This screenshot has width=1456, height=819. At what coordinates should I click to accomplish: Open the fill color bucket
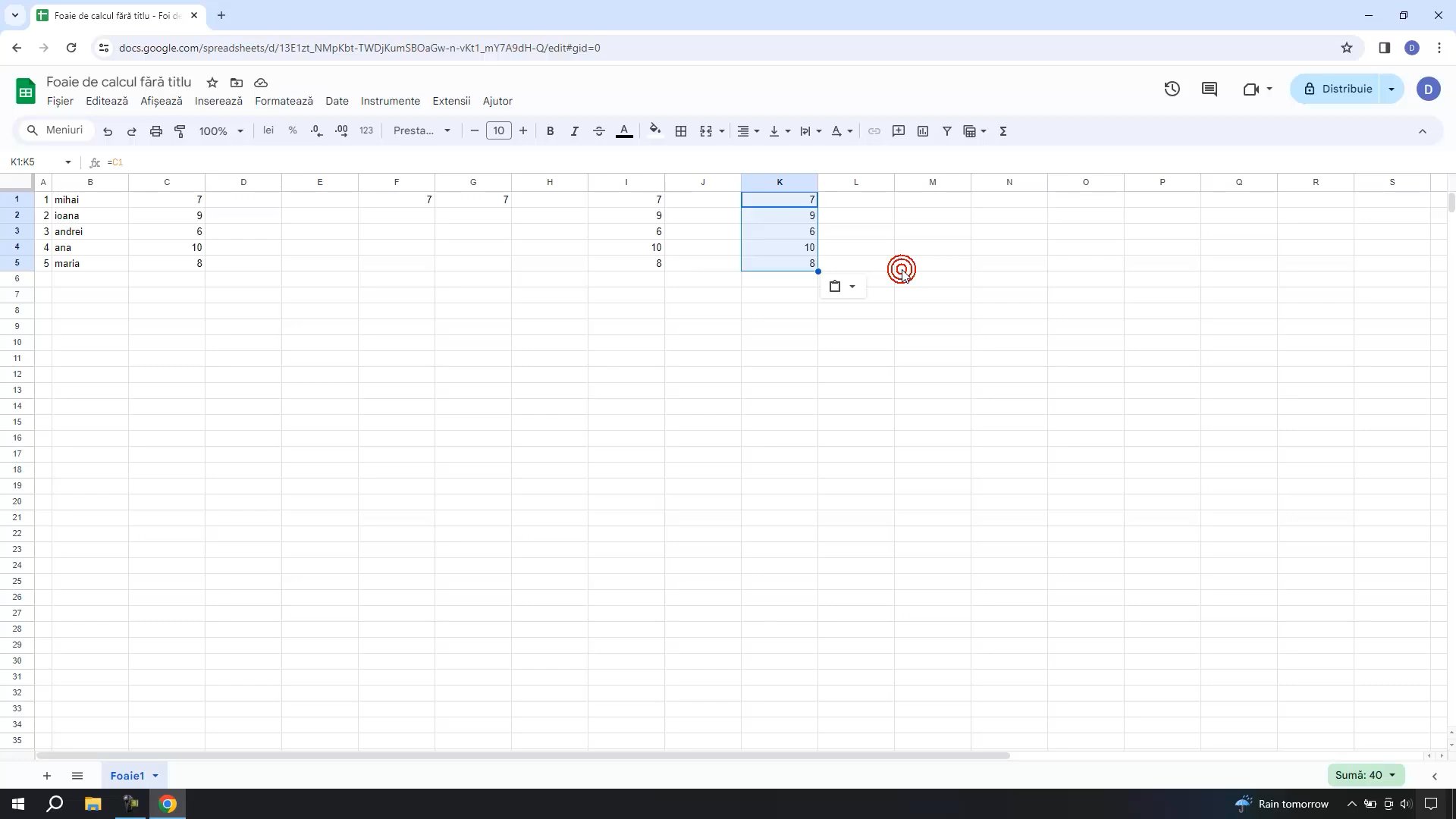pyautogui.click(x=655, y=130)
